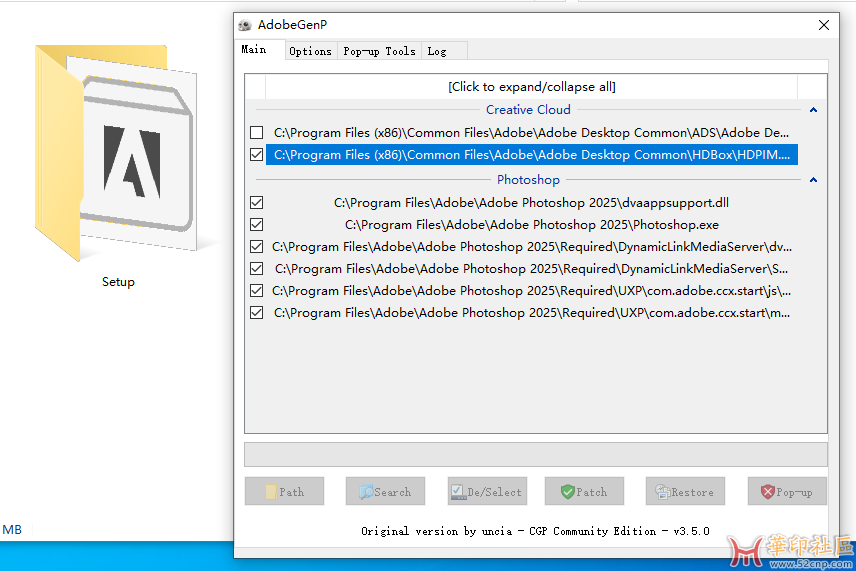Screen dimensions: 856x571
Task: Open the Pop-up Tools tab
Action: tap(379, 51)
